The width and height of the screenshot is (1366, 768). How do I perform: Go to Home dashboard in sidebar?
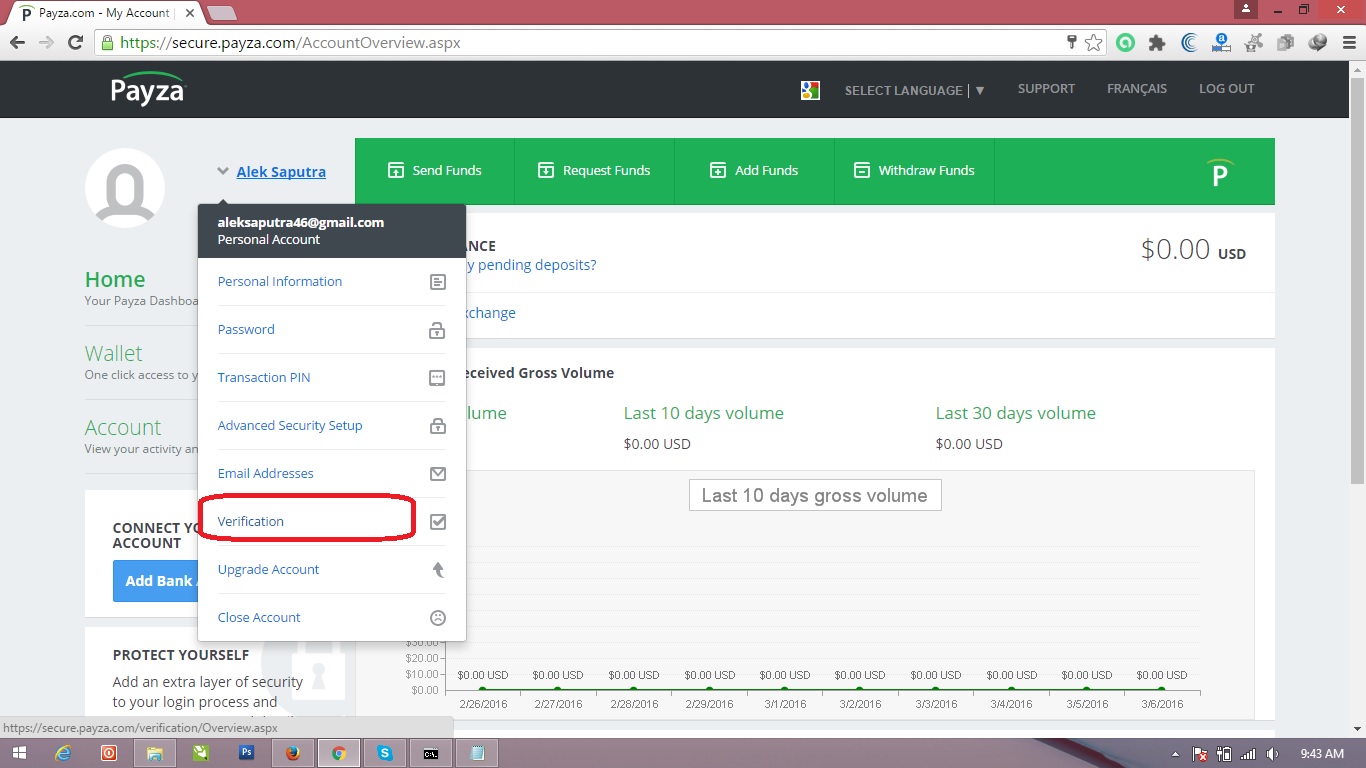click(115, 280)
